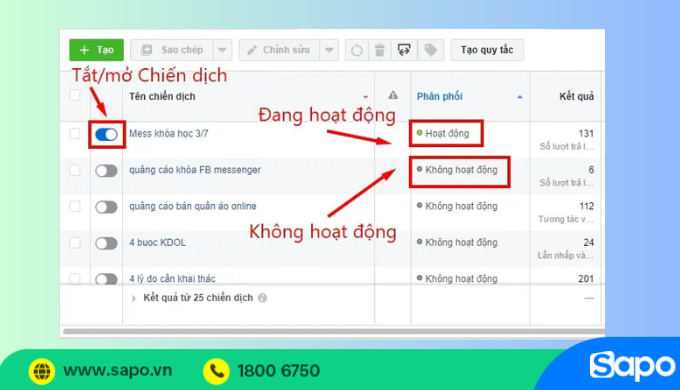Sort by Tên chiến dịch column header
Screen dimensions: 680x390
162,96
